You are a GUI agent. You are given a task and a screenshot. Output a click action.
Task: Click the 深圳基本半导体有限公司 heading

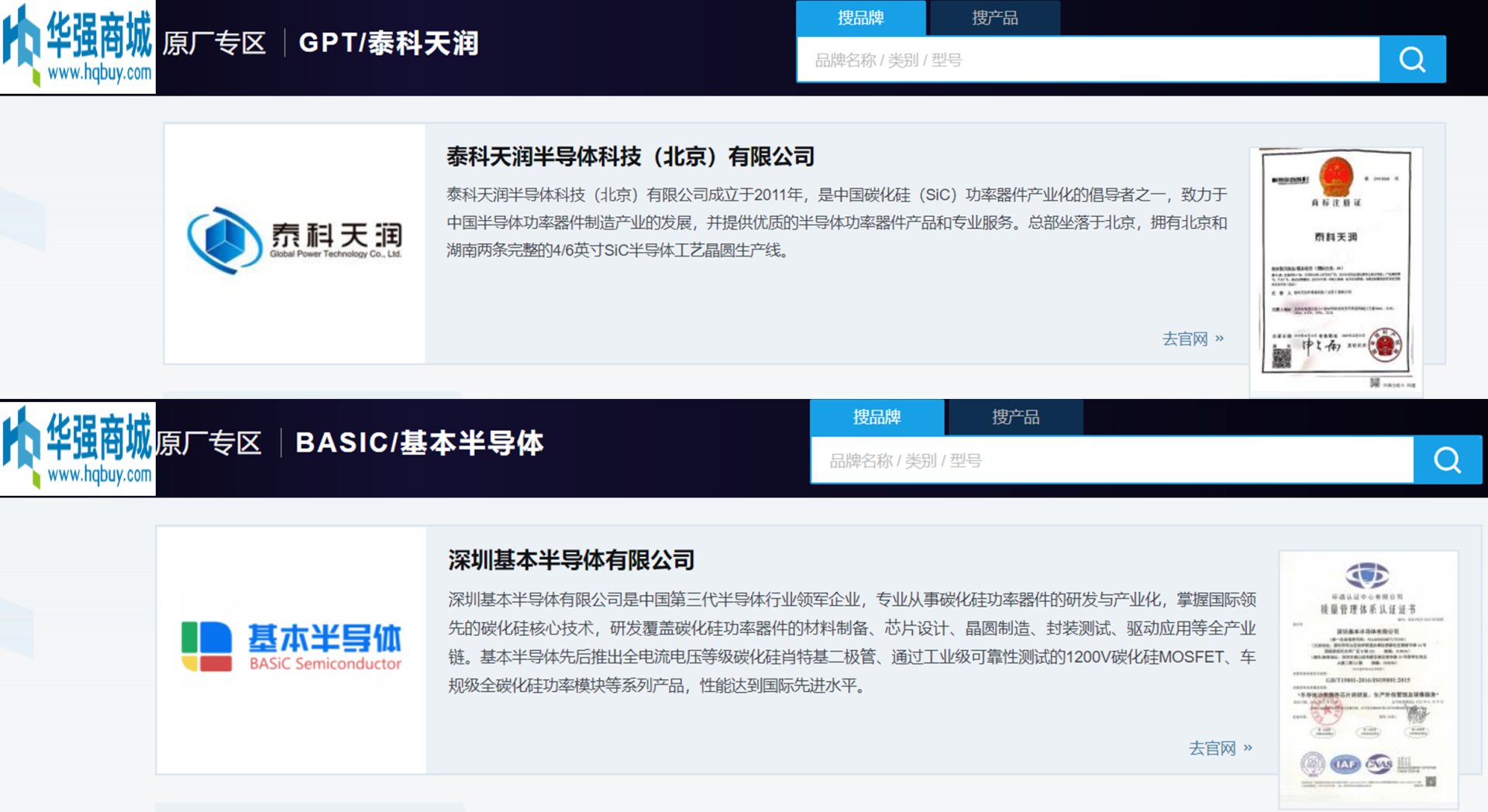[570, 559]
